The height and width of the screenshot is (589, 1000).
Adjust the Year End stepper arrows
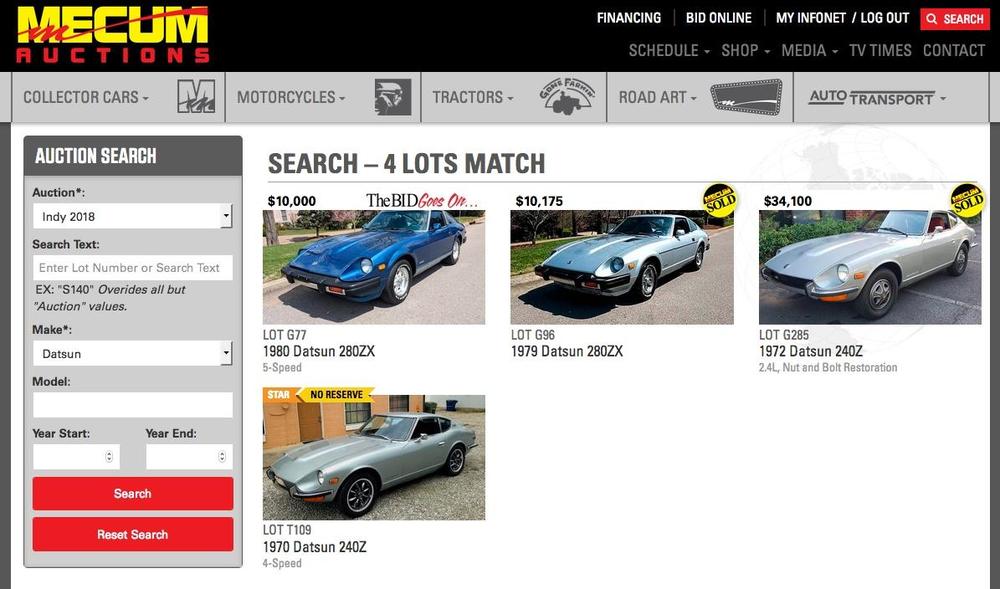pyautogui.click(x=222, y=456)
